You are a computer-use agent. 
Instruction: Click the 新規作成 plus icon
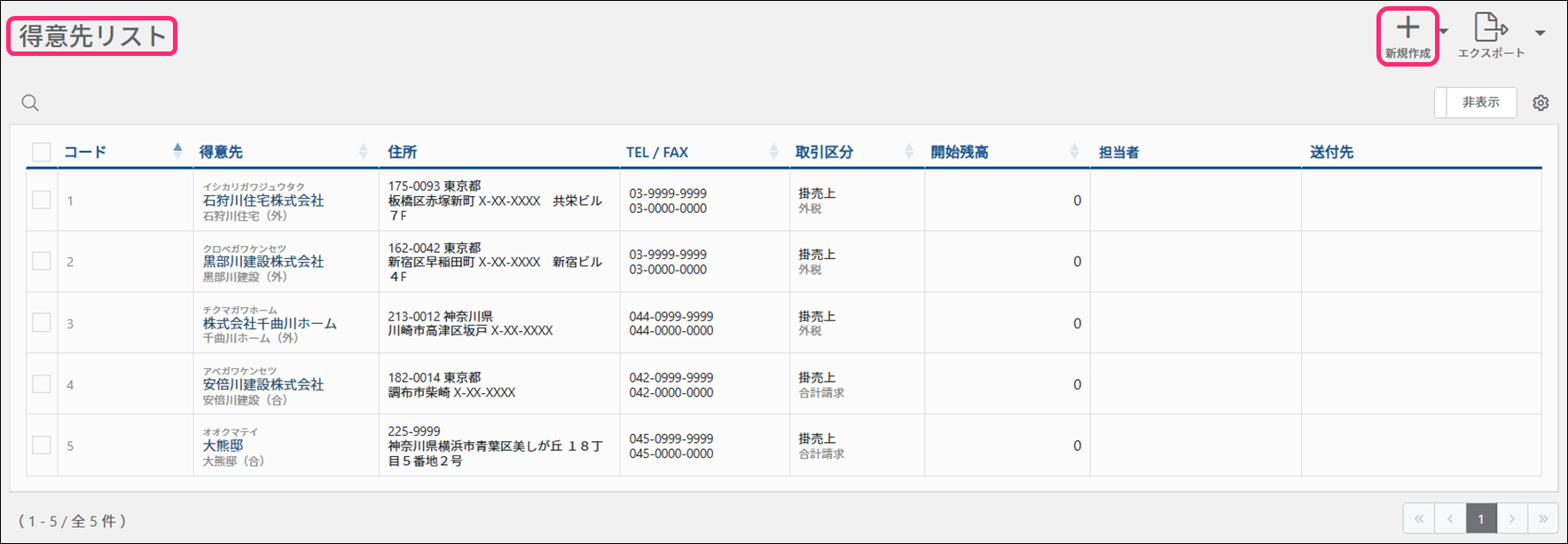pos(1407,28)
